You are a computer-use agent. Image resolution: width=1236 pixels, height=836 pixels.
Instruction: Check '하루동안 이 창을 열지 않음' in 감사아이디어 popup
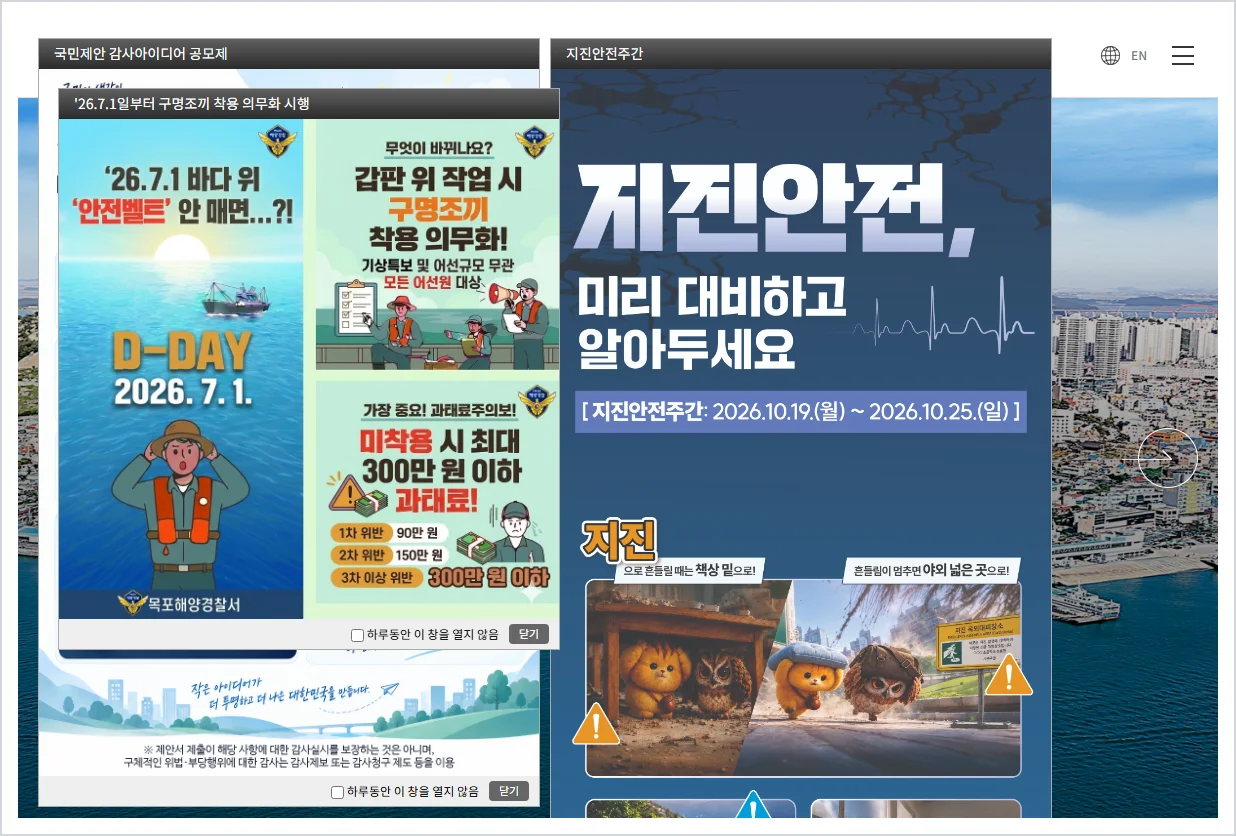[x=337, y=792]
